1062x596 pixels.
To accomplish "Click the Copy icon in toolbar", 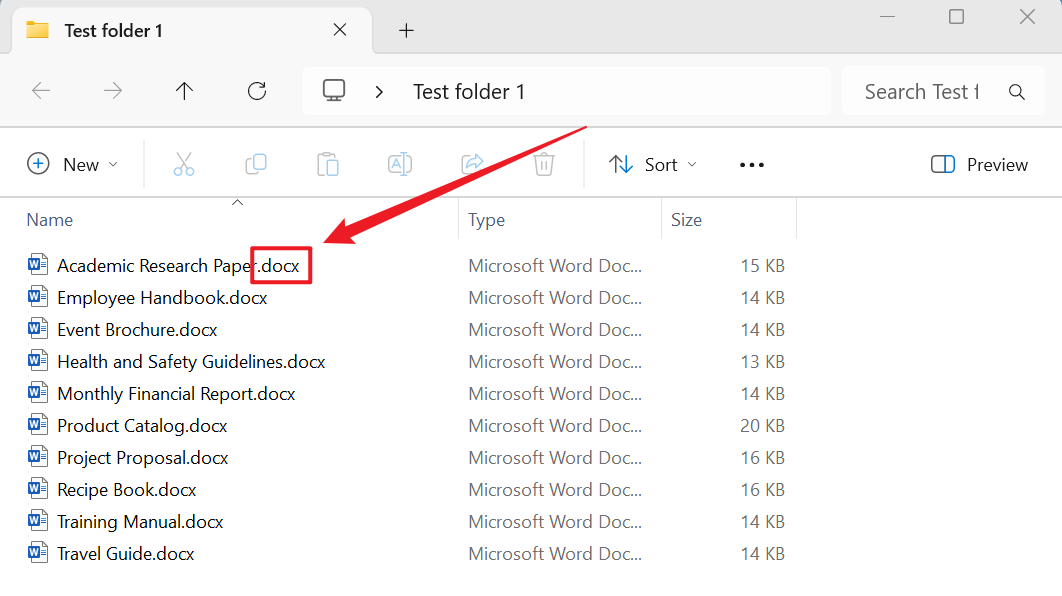I will 256,165.
